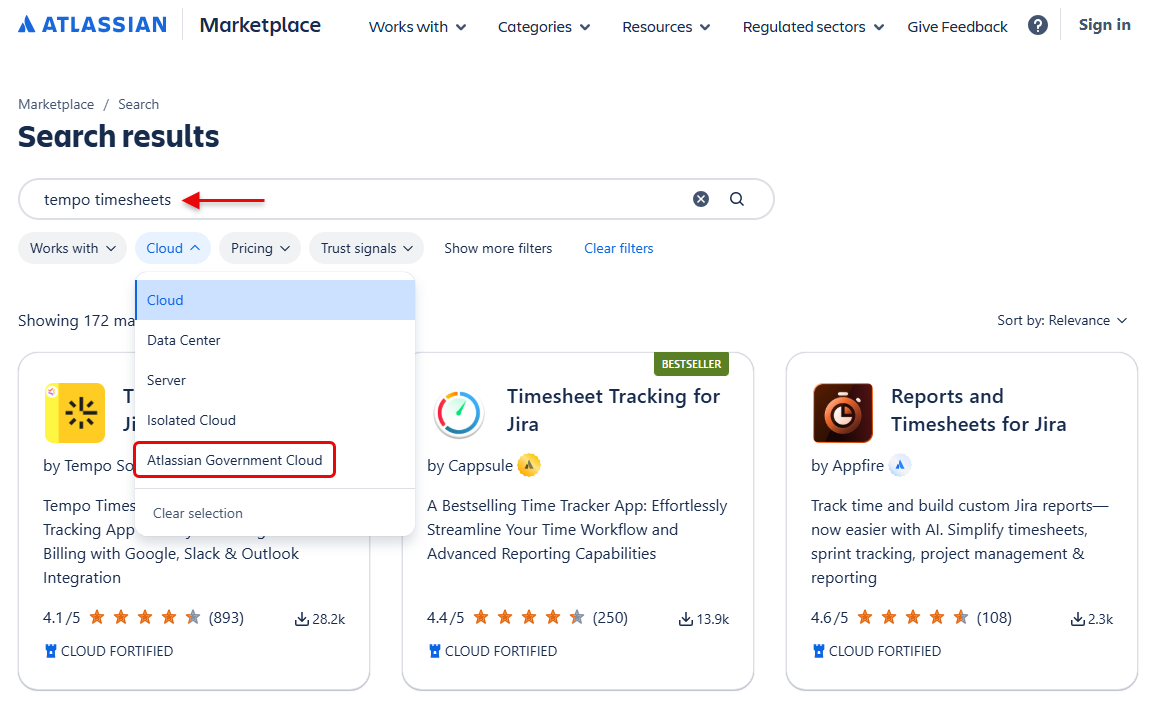This screenshot has width=1155, height=701.
Task: Click the BESTSELLER badge
Action: (691, 364)
